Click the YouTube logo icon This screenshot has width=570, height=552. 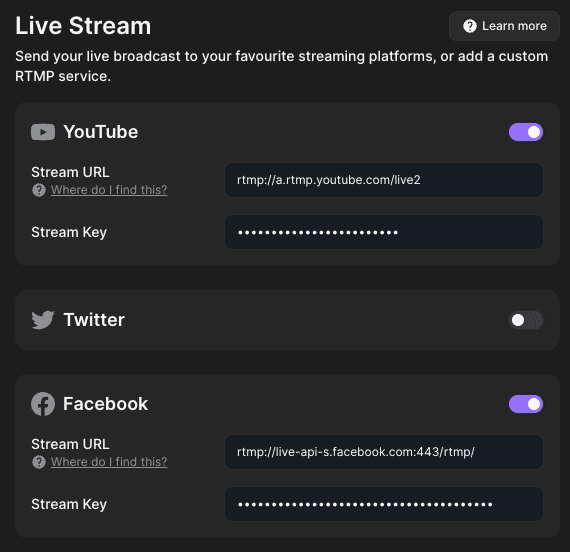[43, 132]
